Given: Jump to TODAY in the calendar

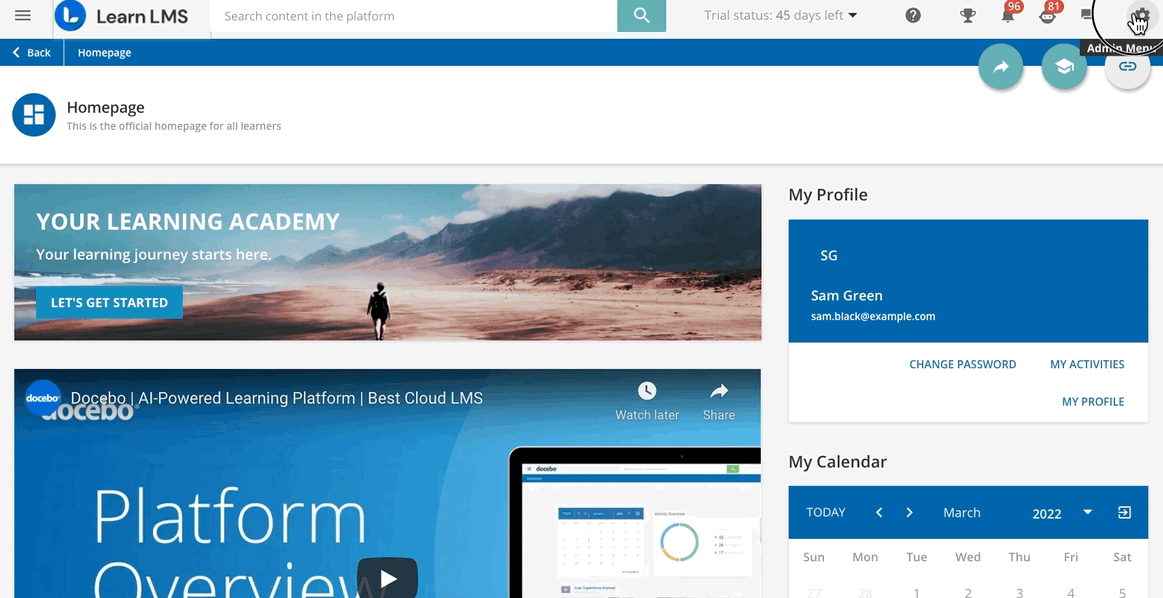Looking at the screenshot, I should tap(825, 513).
